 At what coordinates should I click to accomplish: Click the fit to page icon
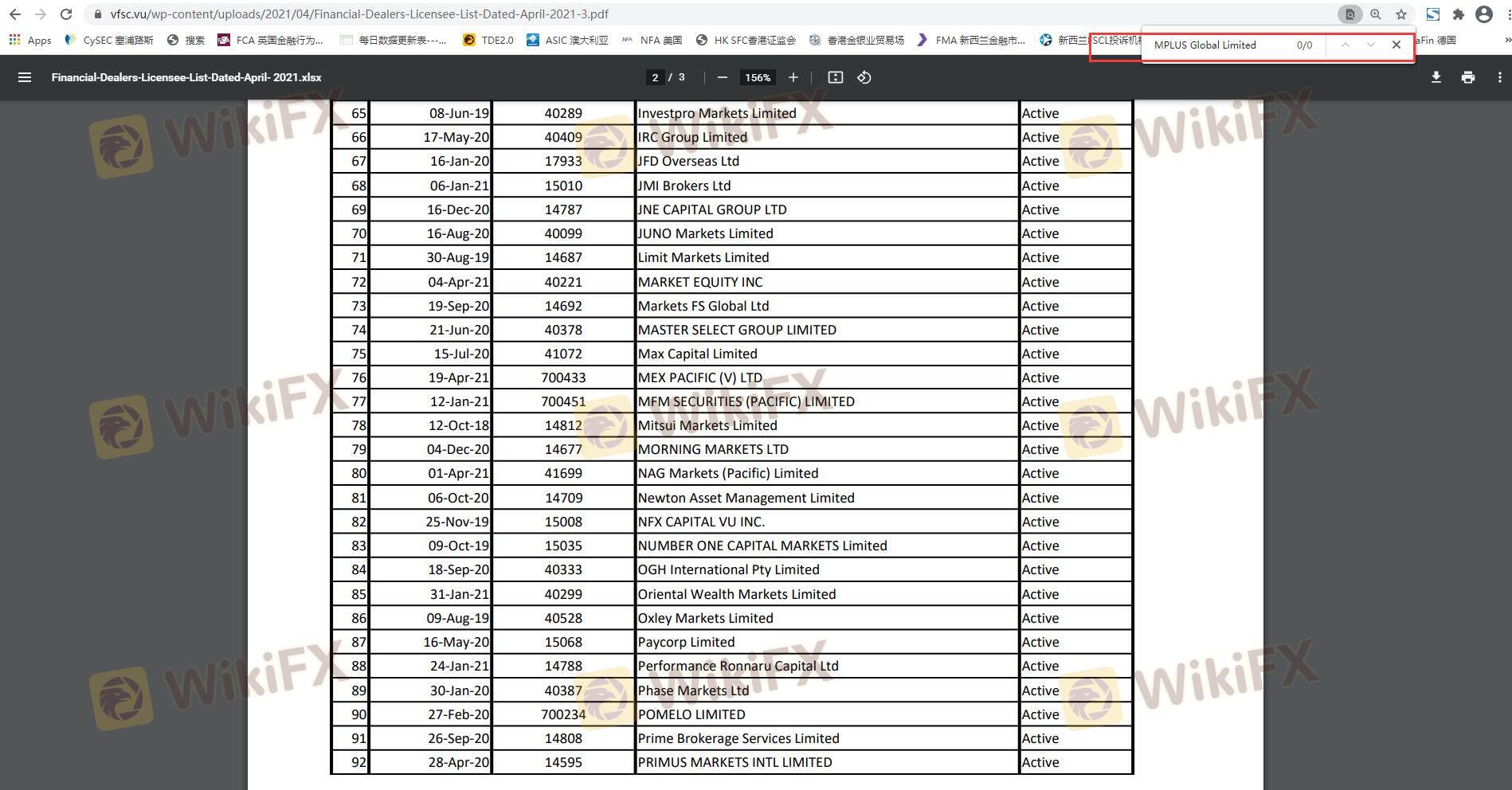click(835, 77)
